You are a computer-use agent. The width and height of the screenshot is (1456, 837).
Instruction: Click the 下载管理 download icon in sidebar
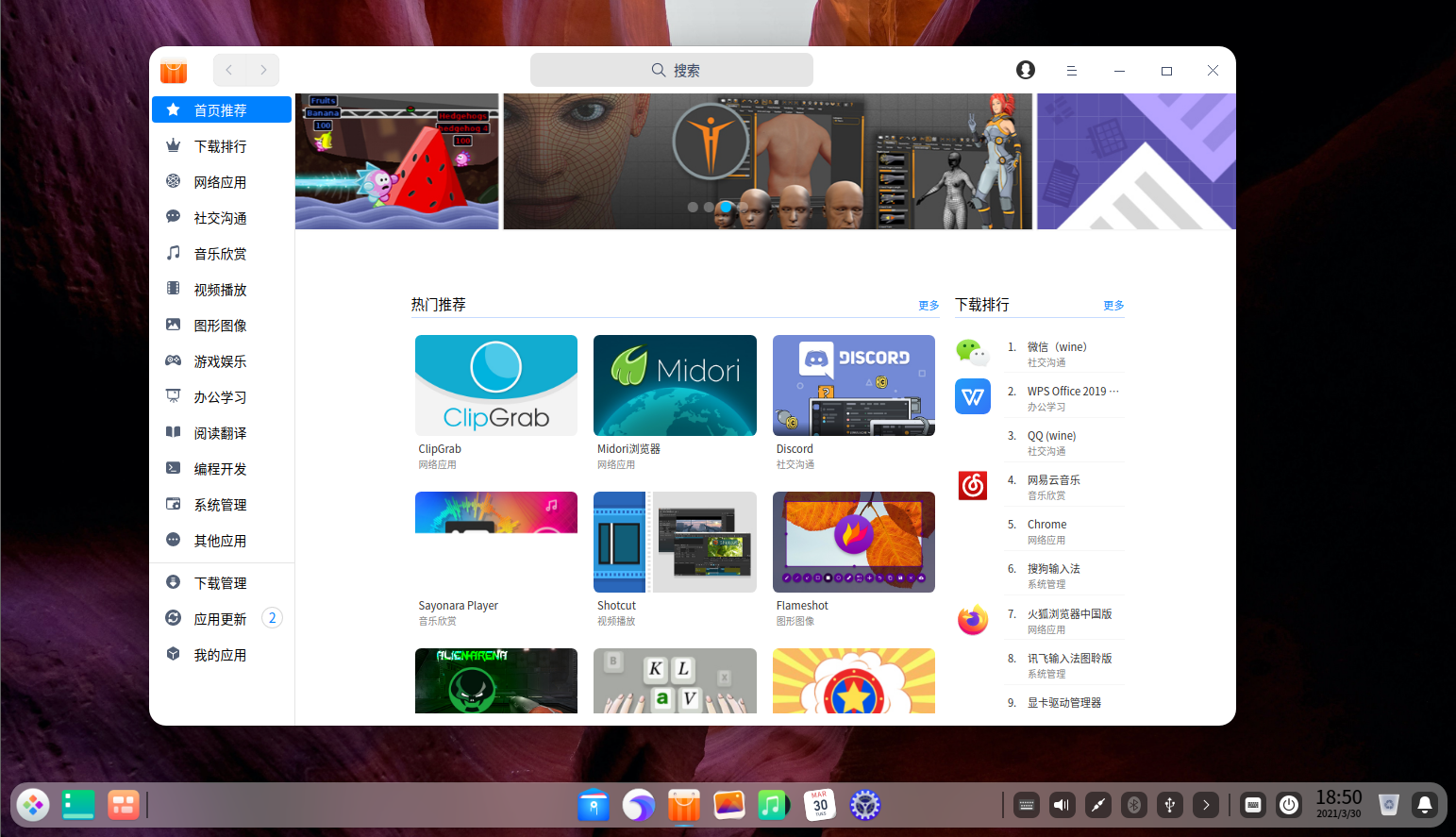[x=174, y=582]
